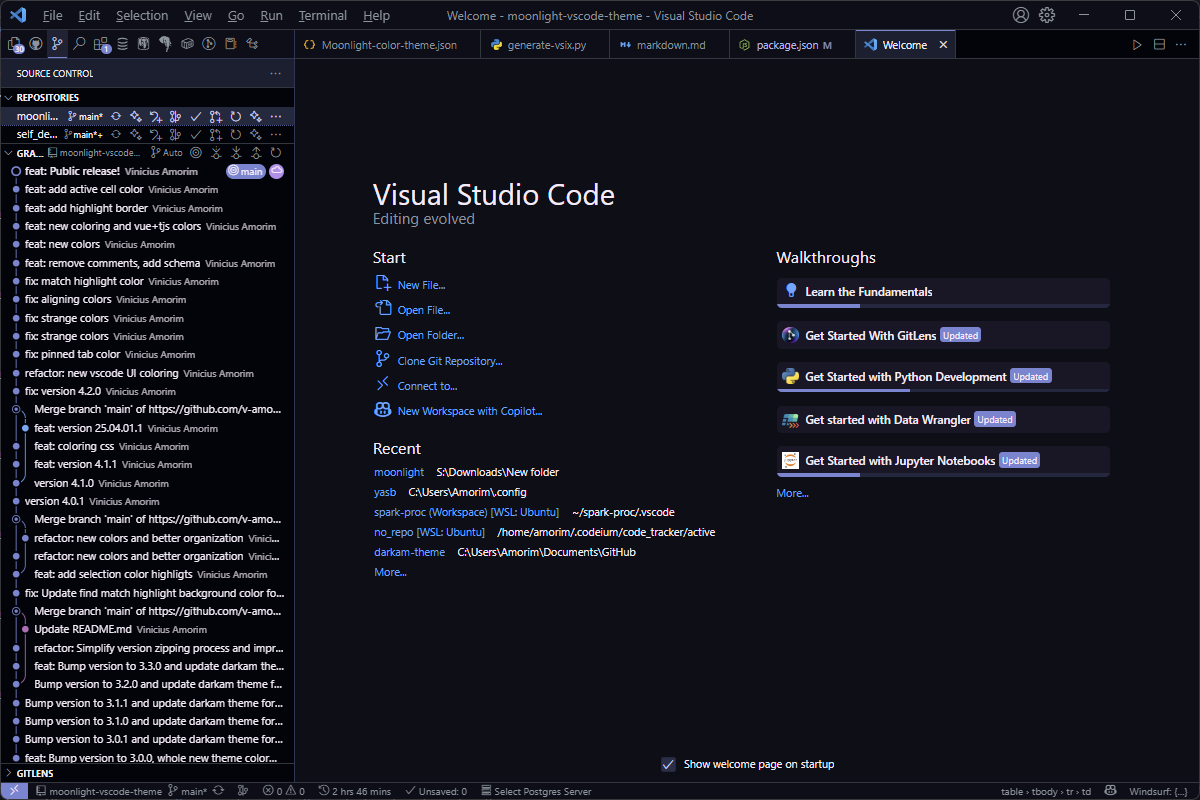Select commit 'feat: Public release!'
The width and height of the screenshot is (1200, 800).
147,171
